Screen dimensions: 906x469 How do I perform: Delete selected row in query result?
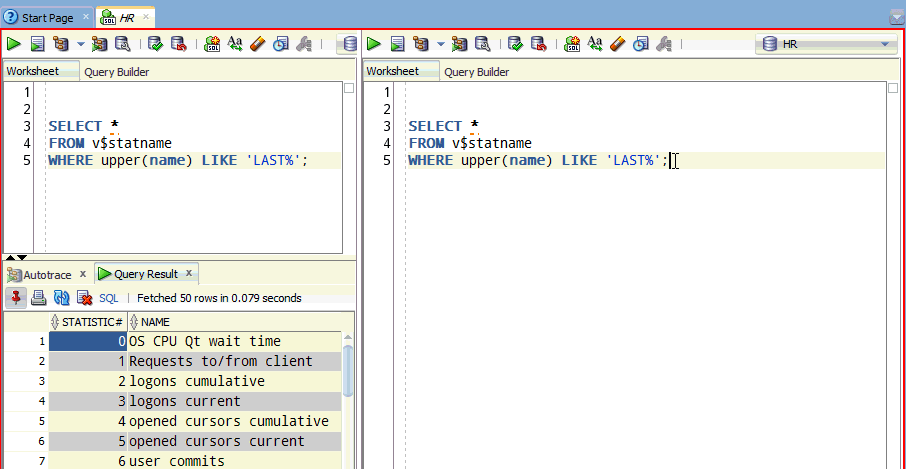pyautogui.click(x=85, y=298)
